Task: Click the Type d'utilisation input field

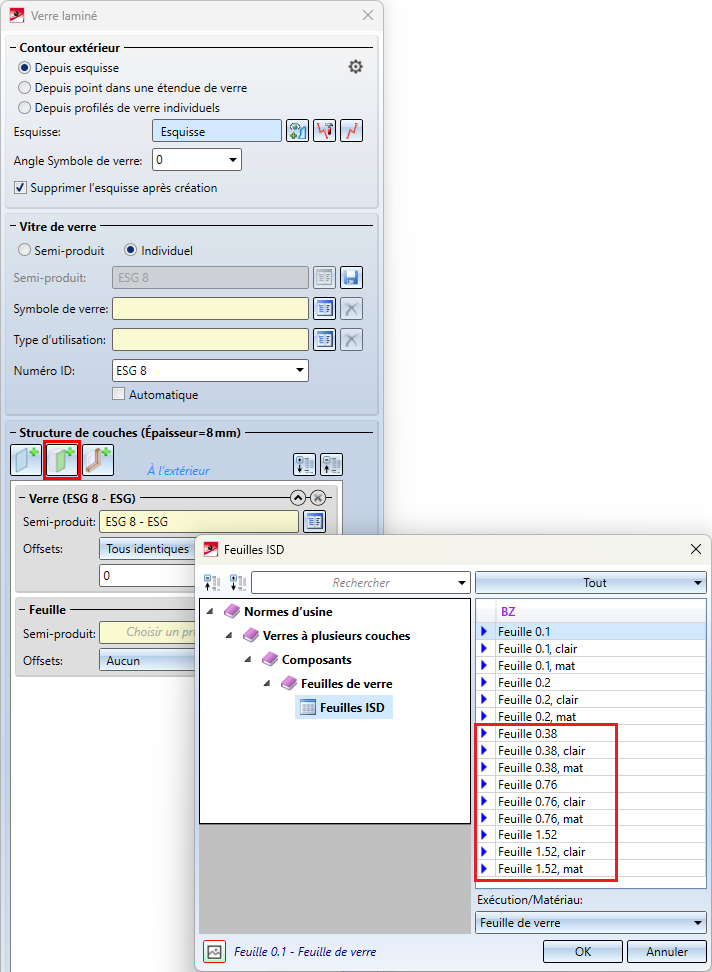Action: tap(210, 339)
